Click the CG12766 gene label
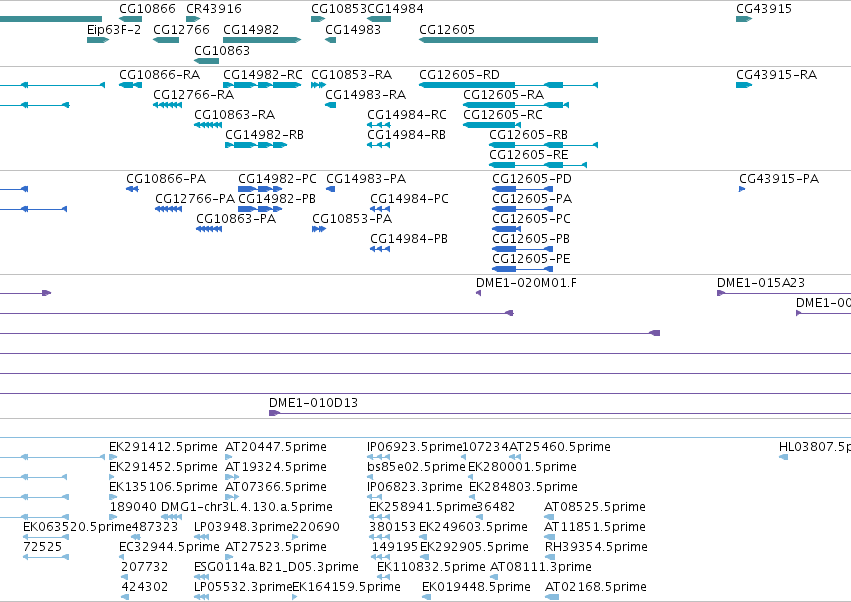This screenshot has height=602, width=851. 181,29
